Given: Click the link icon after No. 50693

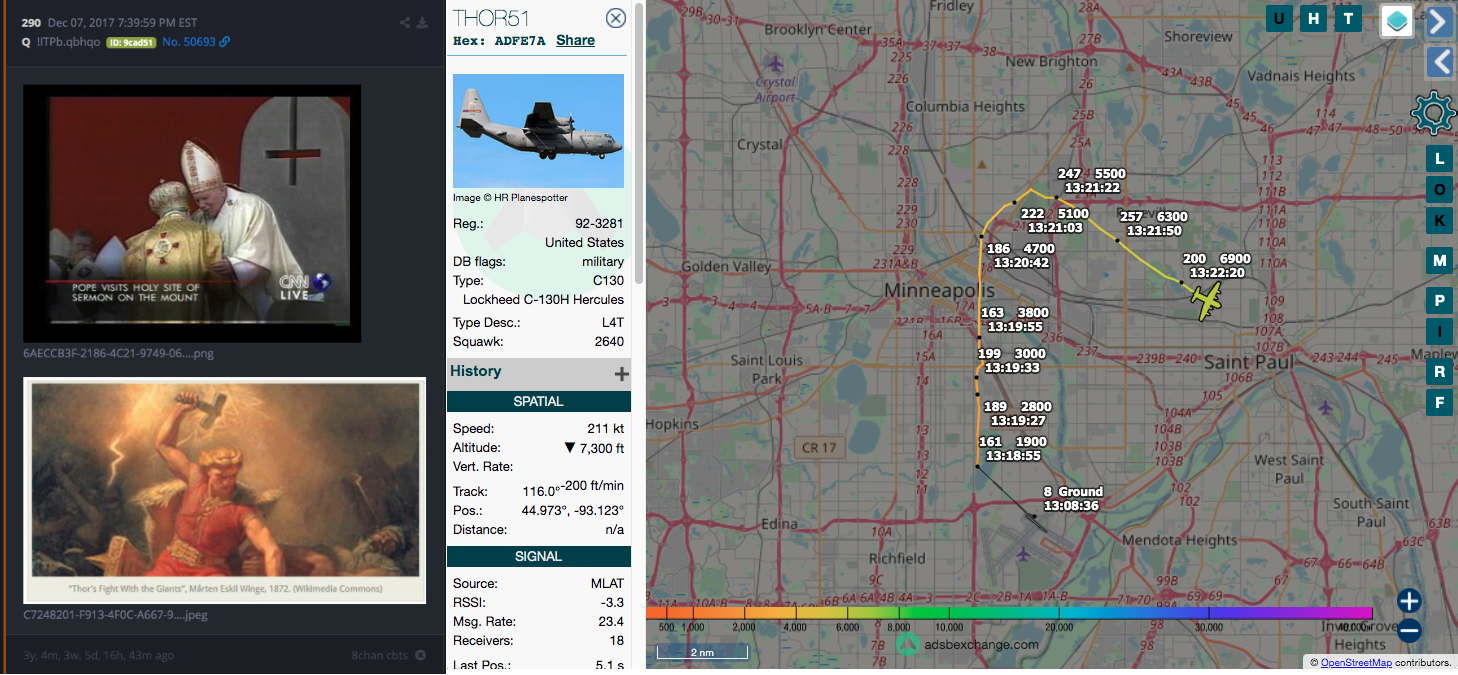Looking at the screenshot, I should pyautogui.click(x=225, y=41).
